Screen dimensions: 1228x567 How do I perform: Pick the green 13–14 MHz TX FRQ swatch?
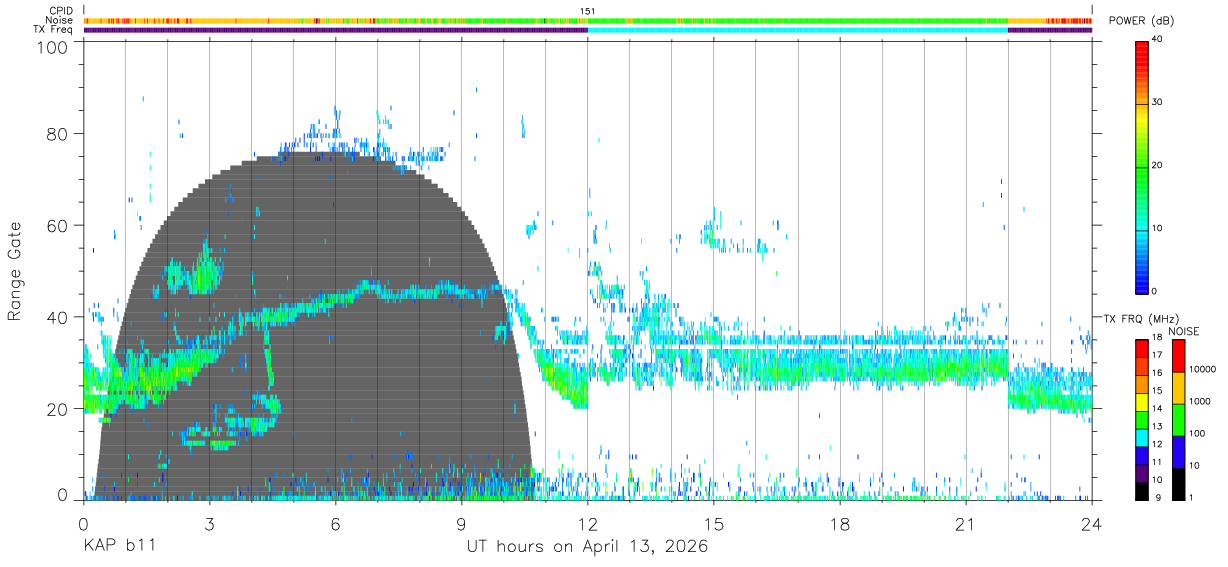click(x=1142, y=419)
